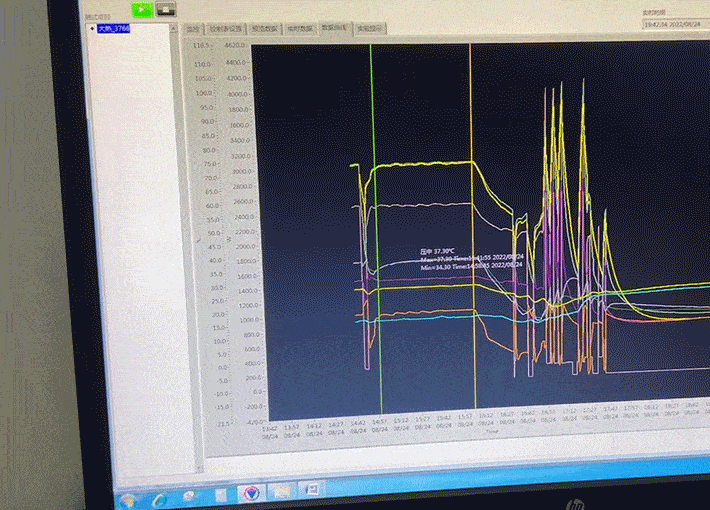Image resolution: width=710 pixels, height=510 pixels.
Task: Open the Windows Start menu orb
Action: tap(130, 497)
